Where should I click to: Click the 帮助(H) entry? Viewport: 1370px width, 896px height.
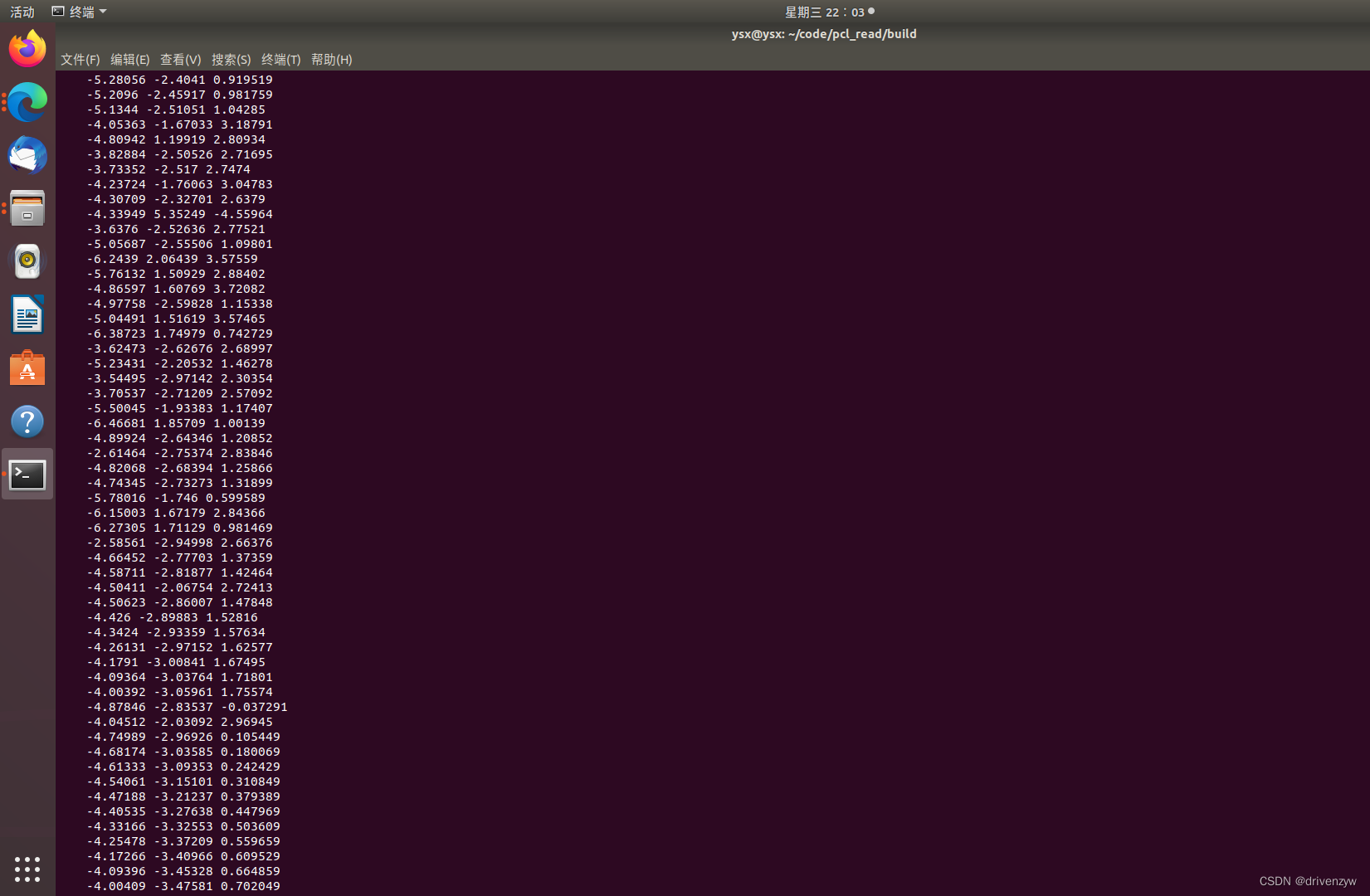[331, 60]
